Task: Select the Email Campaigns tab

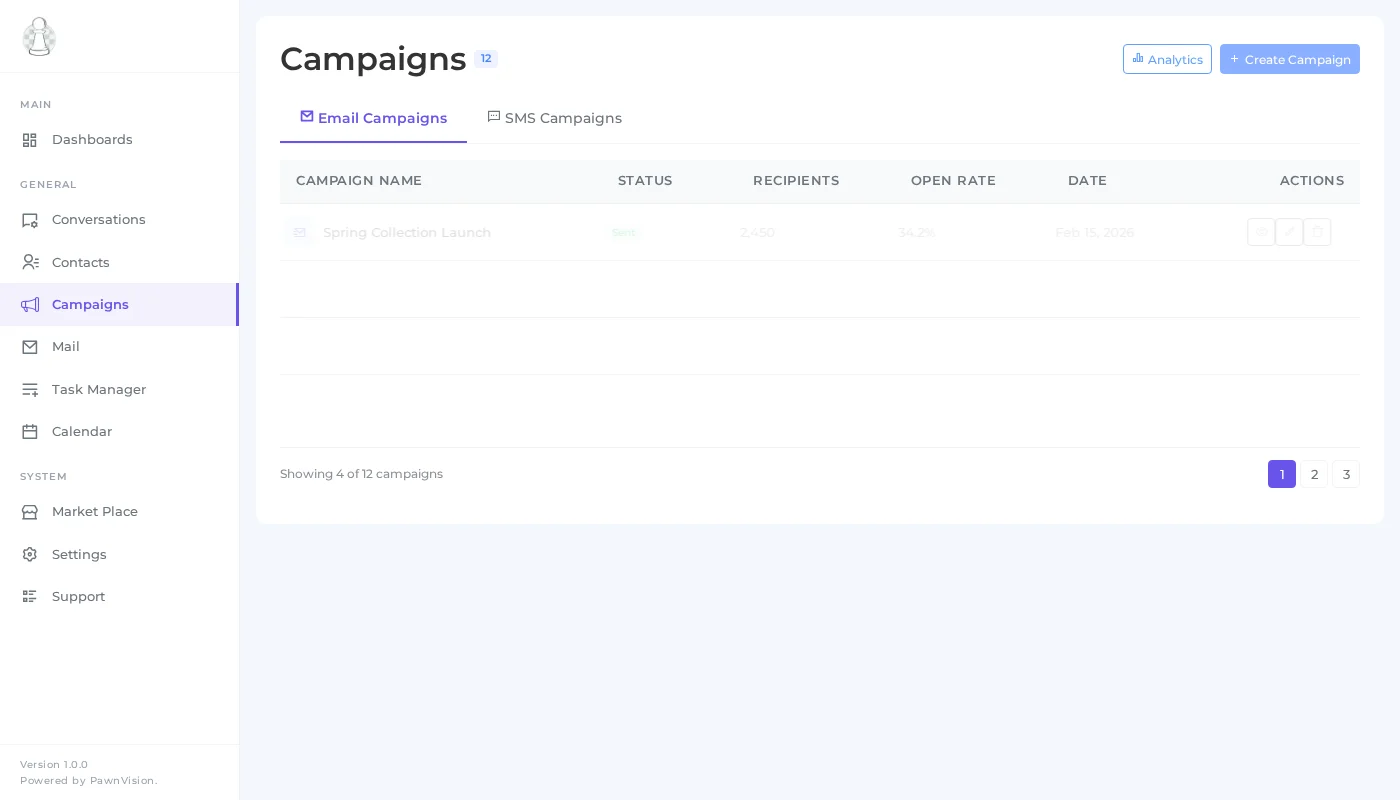Action: pyautogui.click(x=373, y=118)
